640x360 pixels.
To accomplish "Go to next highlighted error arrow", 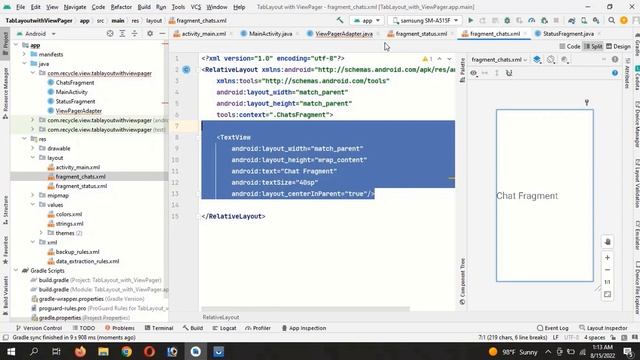I will coord(449,59).
